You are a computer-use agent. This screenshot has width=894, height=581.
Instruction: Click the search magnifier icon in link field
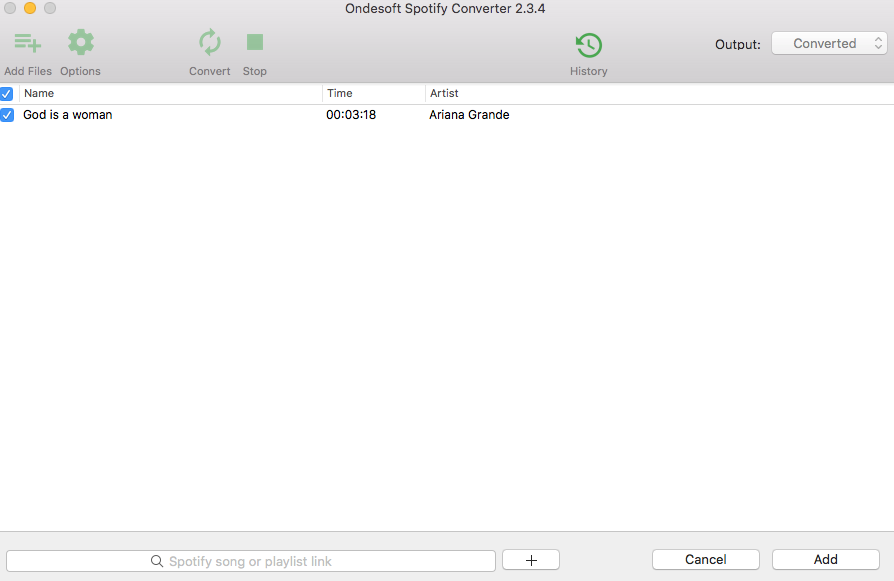pyautogui.click(x=157, y=561)
